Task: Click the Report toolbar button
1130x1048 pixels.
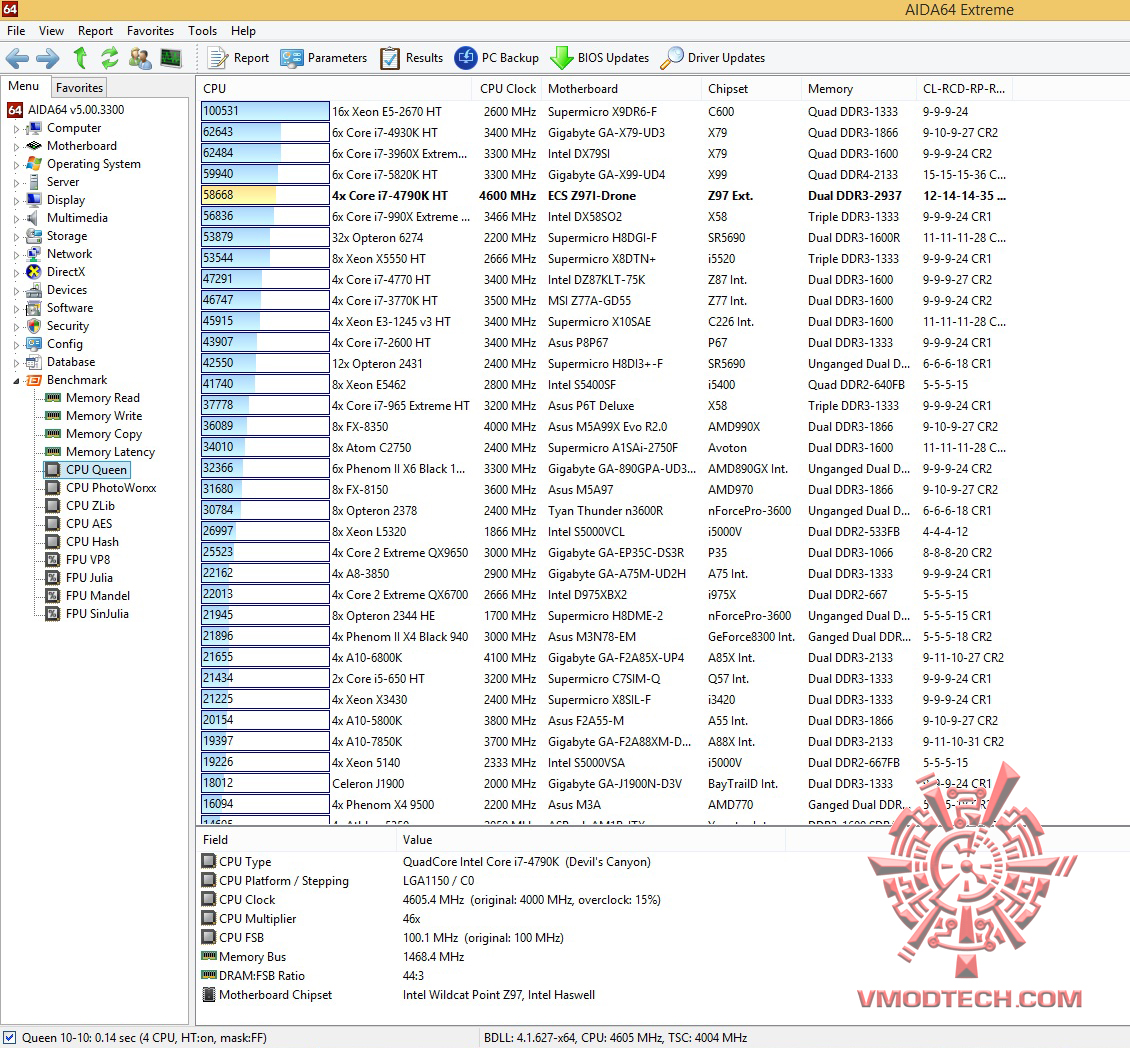Action: point(239,58)
